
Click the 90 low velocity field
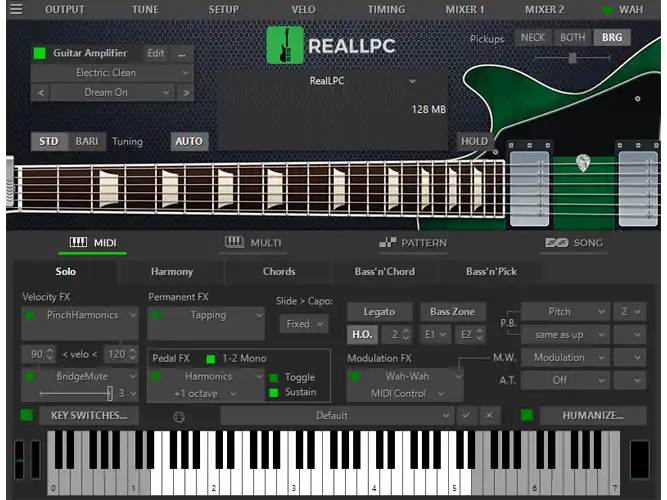[38, 354]
